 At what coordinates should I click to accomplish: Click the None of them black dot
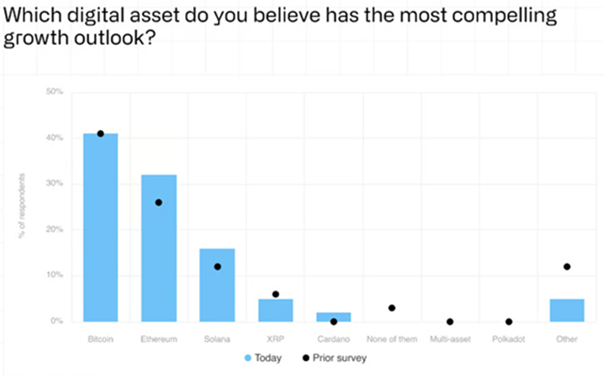coord(392,308)
